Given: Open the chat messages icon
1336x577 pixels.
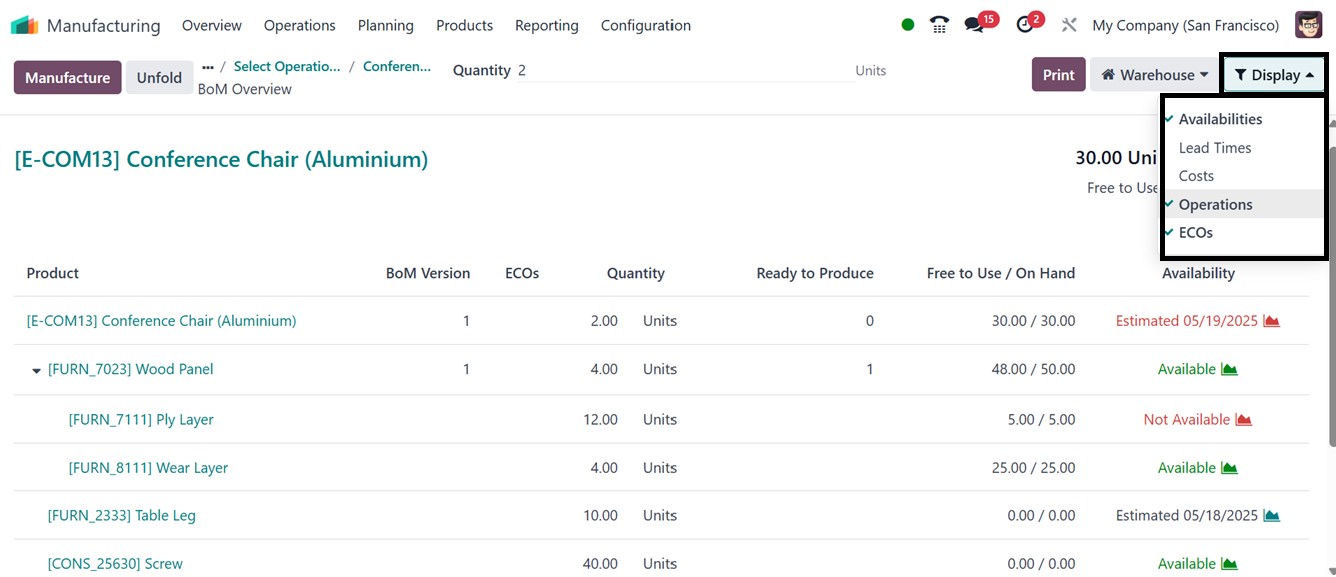Looking at the screenshot, I should pyautogui.click(x=974, y=25).
